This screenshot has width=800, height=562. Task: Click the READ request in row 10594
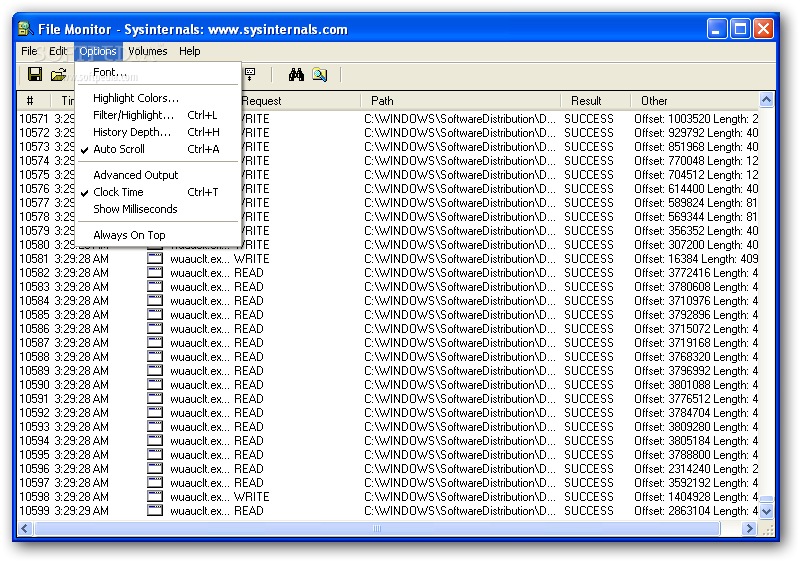click(249, 441)
